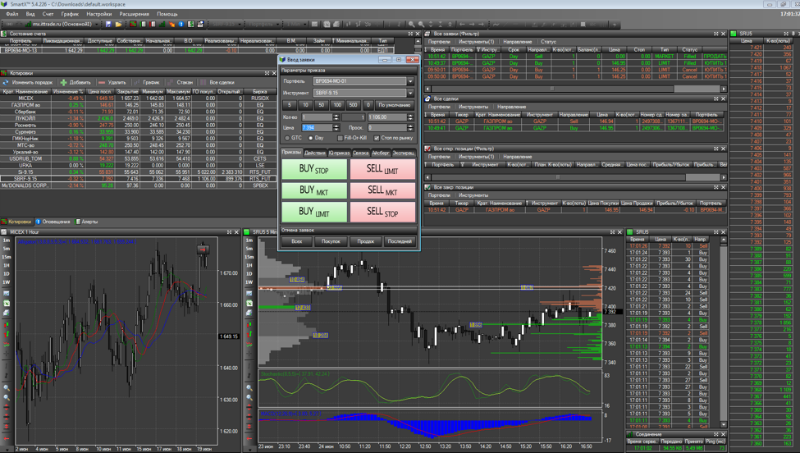Click the Цена price spinner arrows
Screen dimensions: 800x453
click(336, 128)
